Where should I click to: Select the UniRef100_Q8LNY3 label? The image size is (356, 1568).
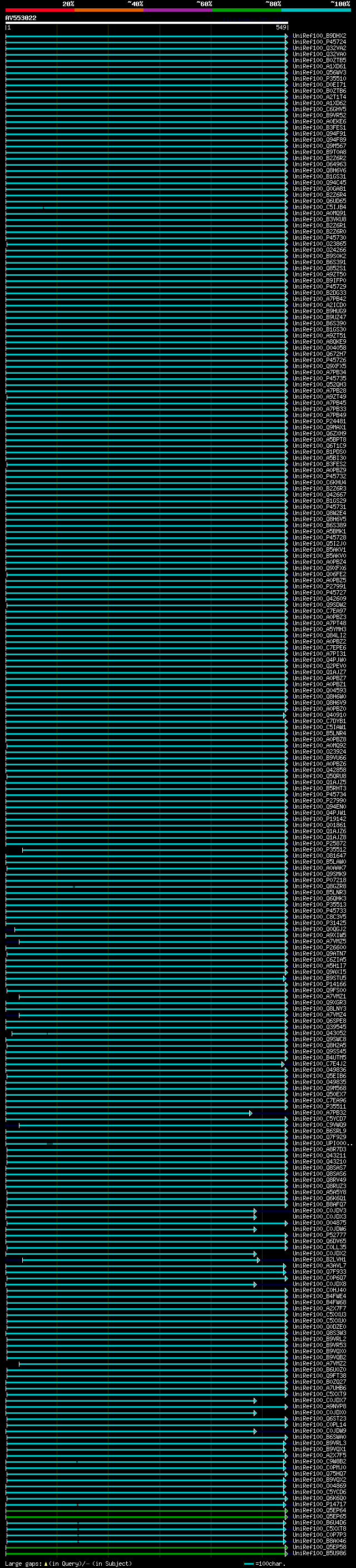319,1008
